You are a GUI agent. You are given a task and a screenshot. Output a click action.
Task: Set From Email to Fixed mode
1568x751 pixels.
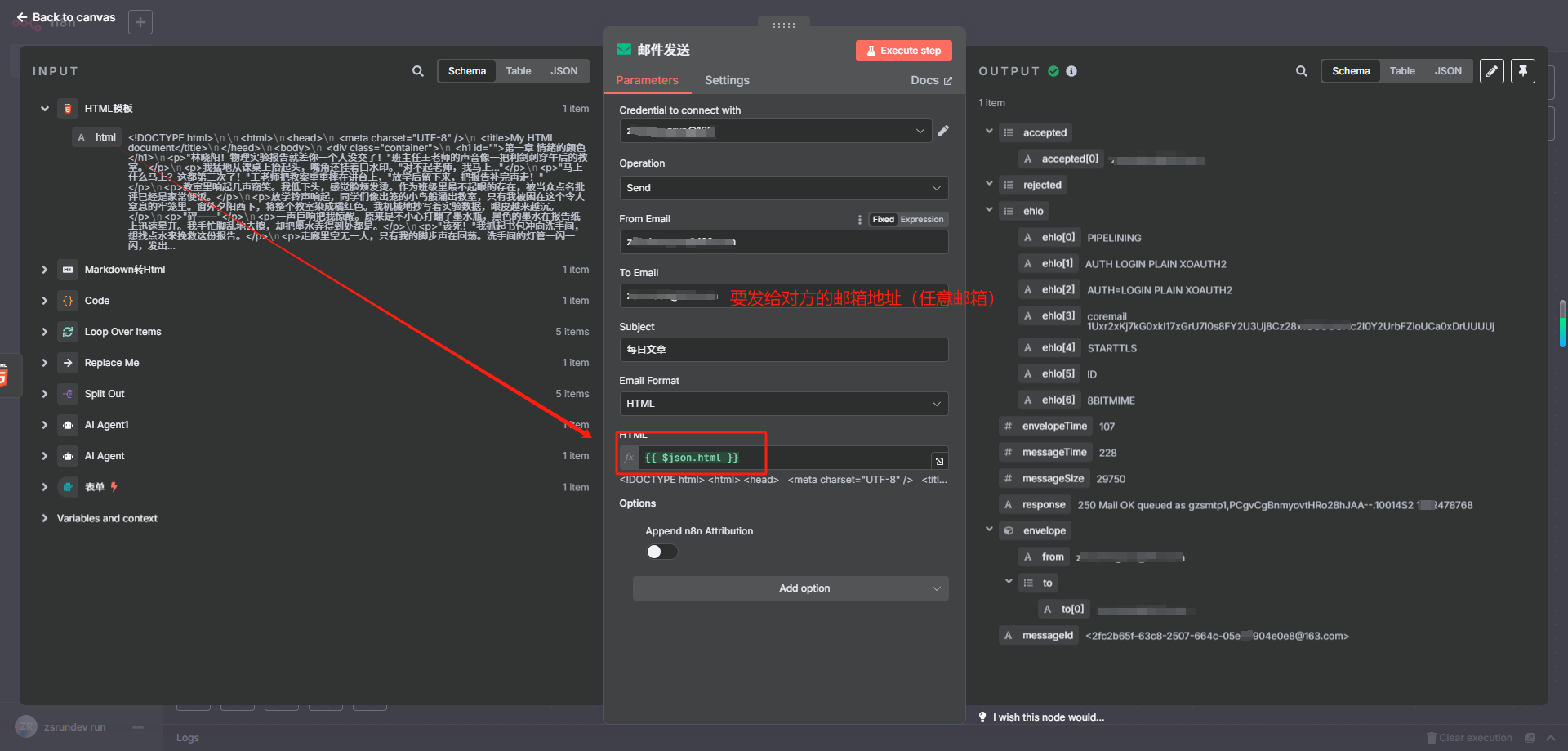(x=883, y=219)
